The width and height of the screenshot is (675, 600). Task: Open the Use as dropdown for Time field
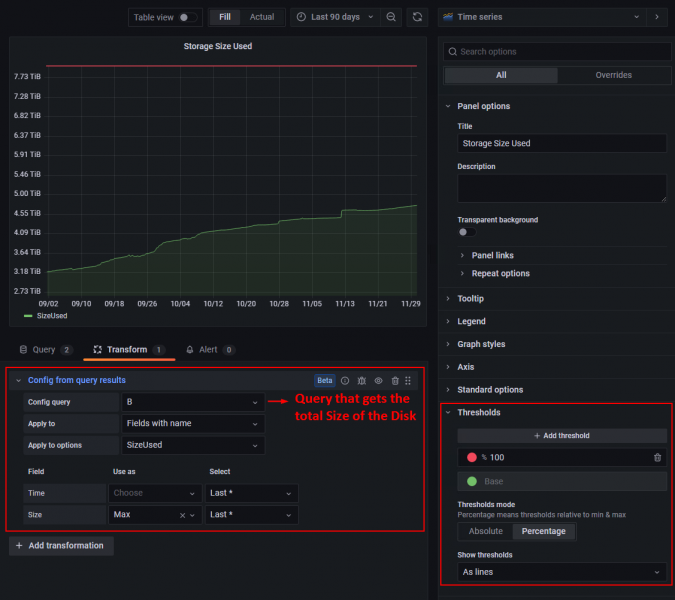click(155, 493)
